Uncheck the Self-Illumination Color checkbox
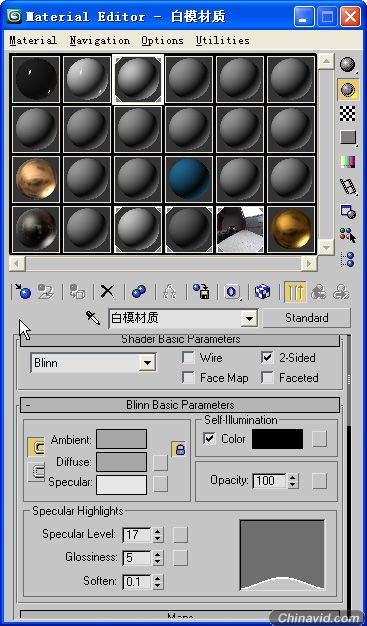Viewport: 367px width, 626px height. 209,438
